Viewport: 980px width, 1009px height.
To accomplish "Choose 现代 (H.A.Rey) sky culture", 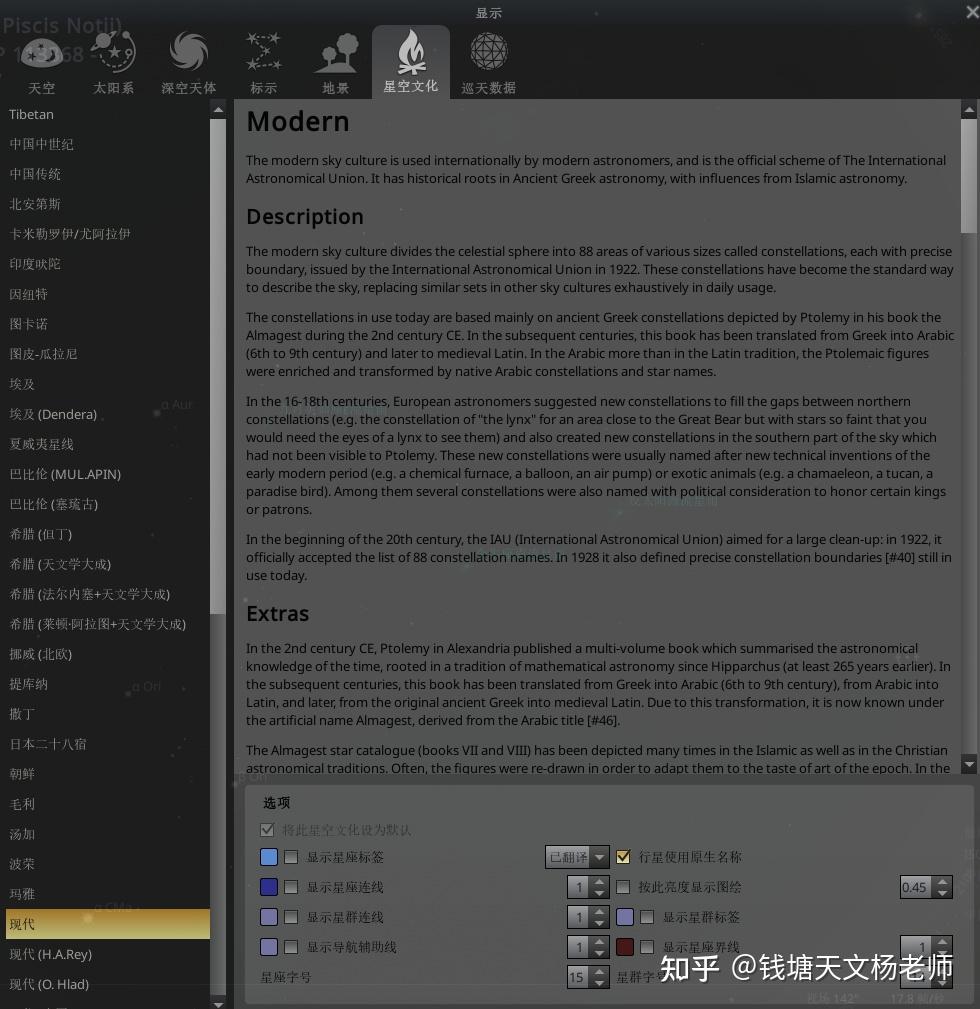I will (107, 954).
